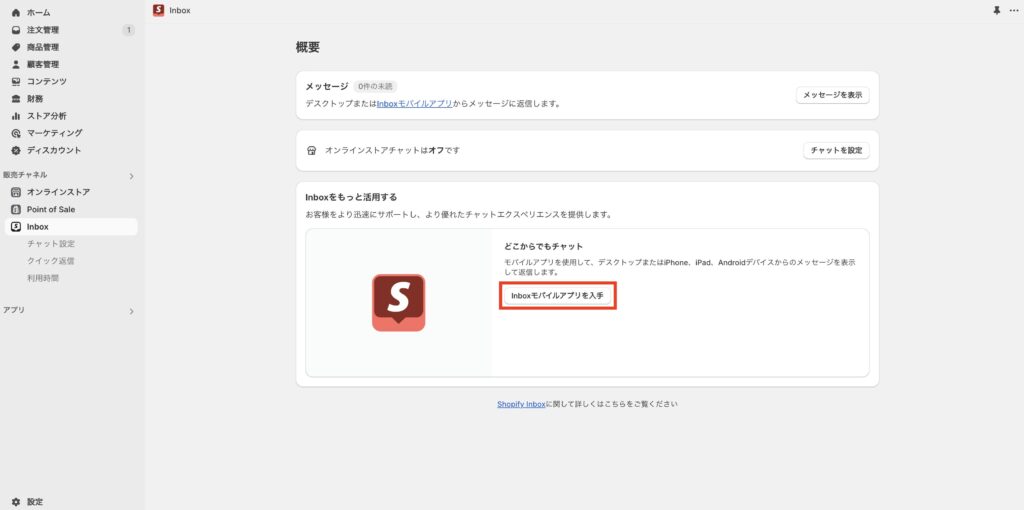Follow the Inboxモバイルアプリ link
Image resolution: width=1024 pixels, height=510 pixels.
[x=415, y=103]
